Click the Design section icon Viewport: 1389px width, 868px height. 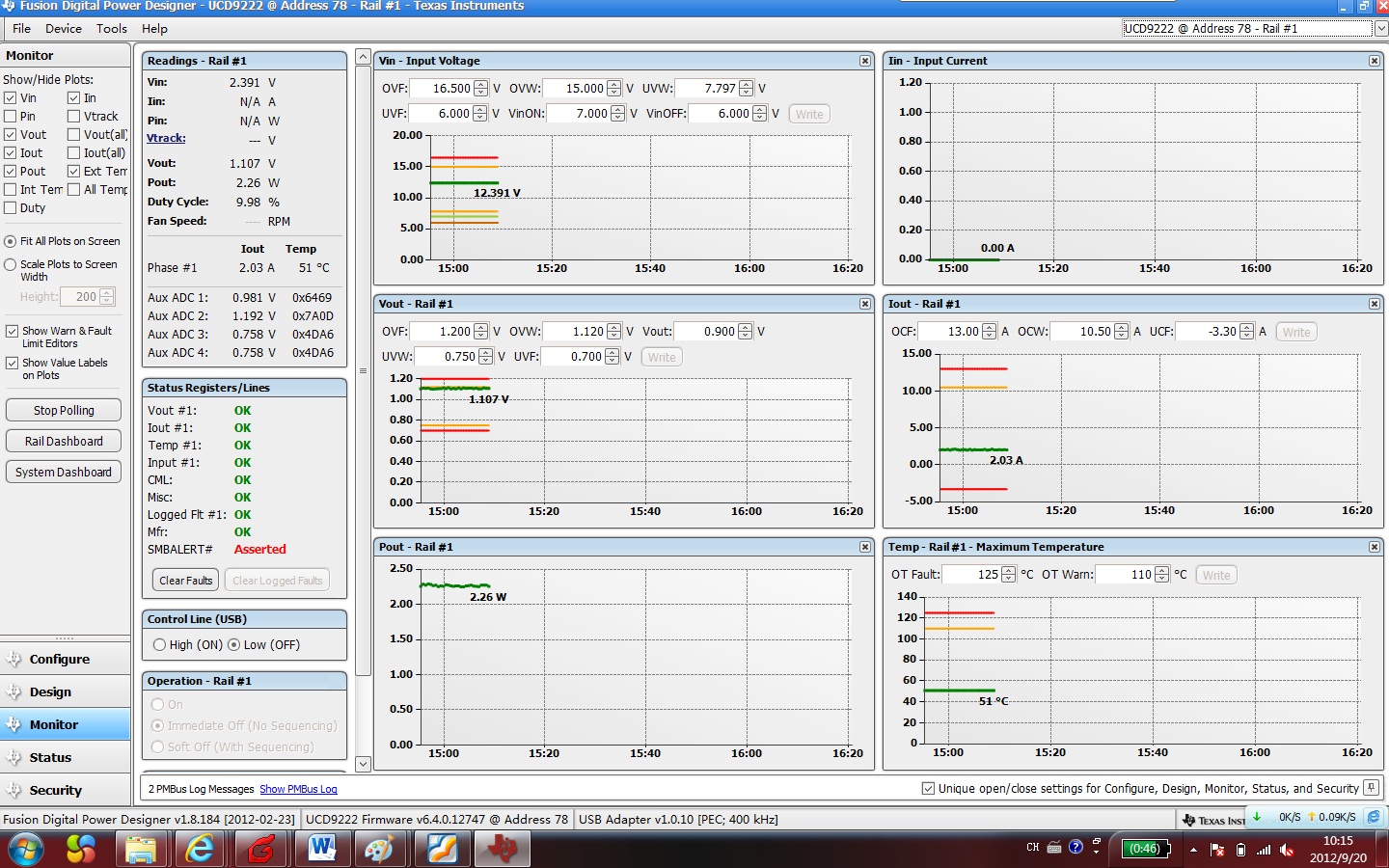(14, 692)
